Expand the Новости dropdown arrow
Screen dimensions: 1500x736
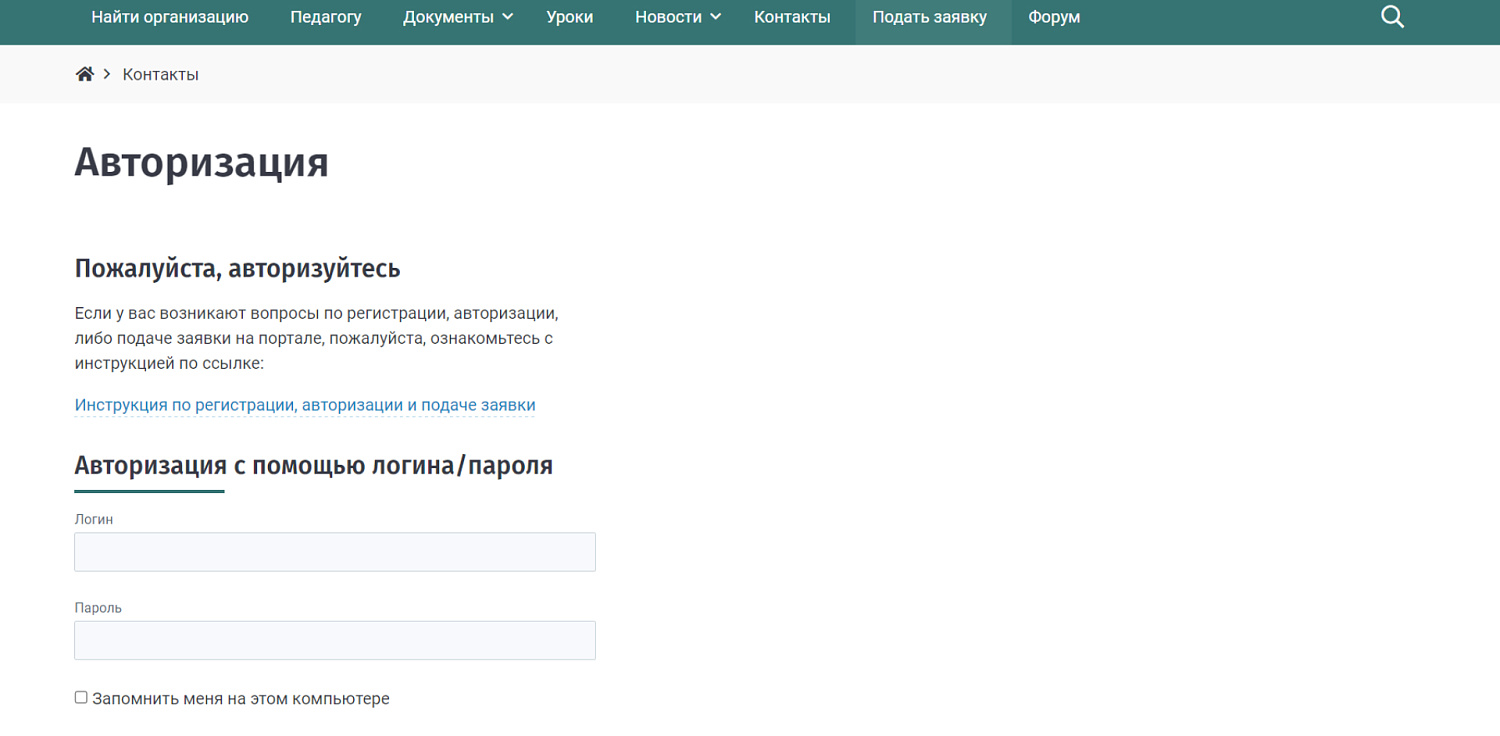[716, 17]
